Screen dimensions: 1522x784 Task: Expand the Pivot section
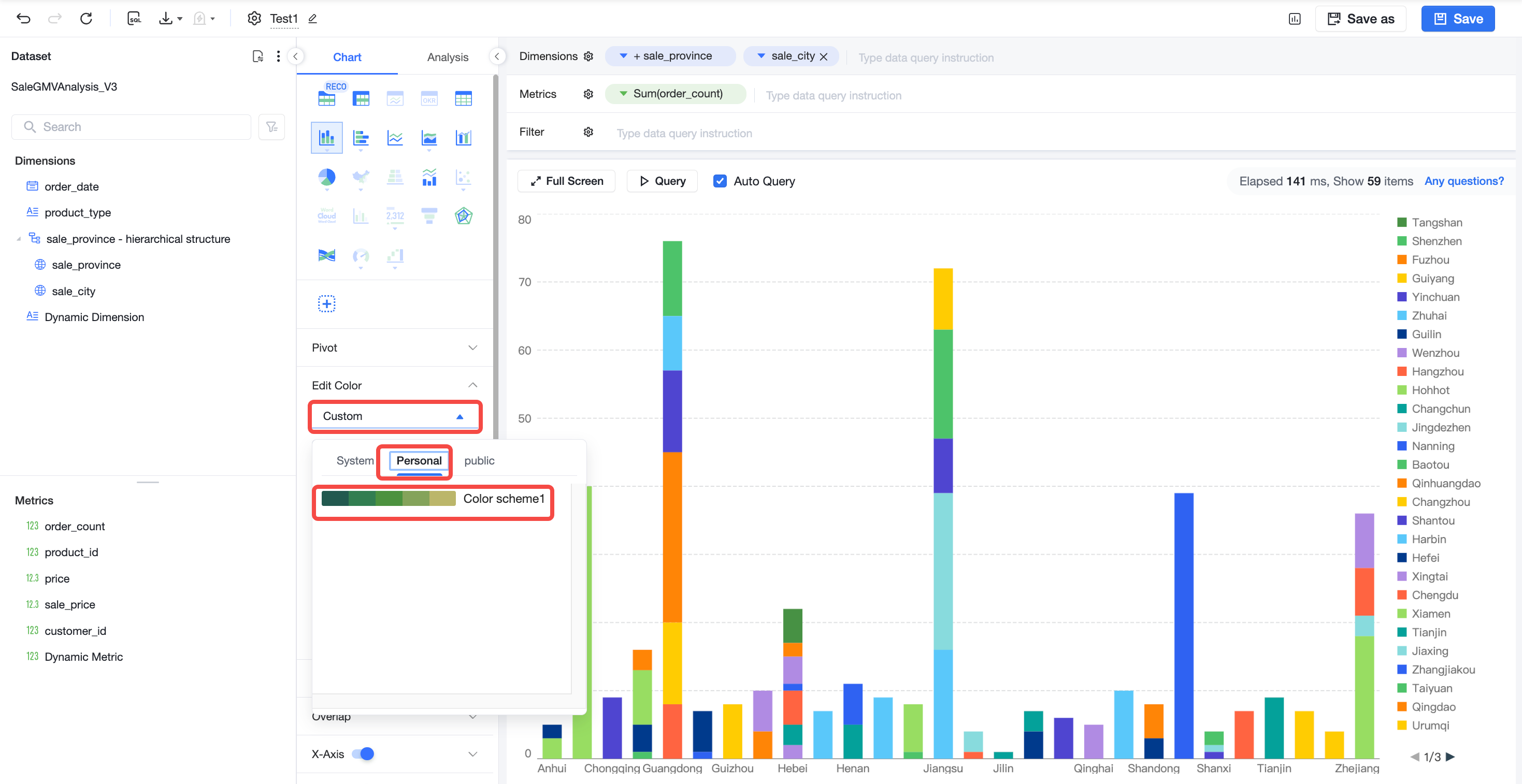pos(395,347)
